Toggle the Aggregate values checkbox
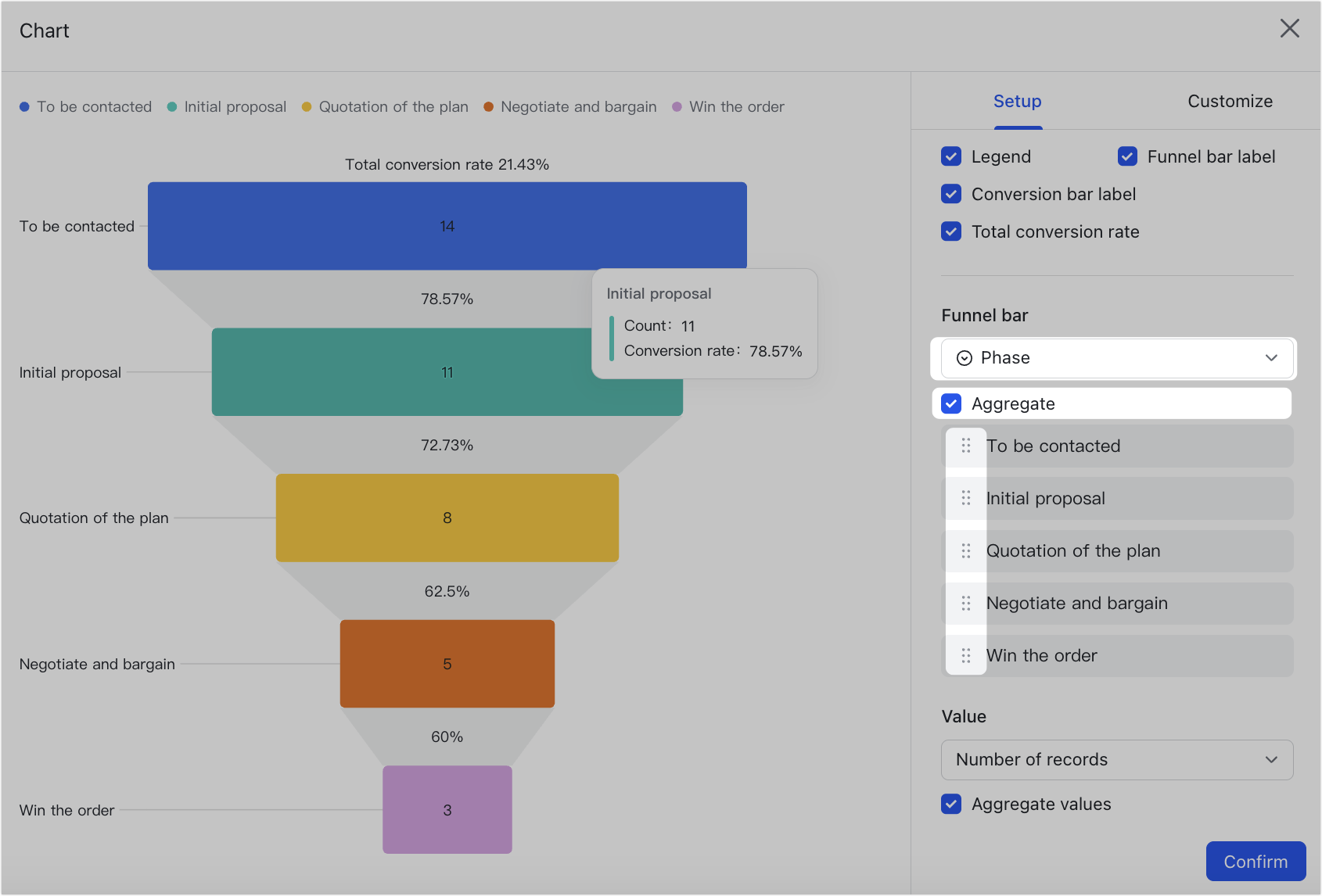 [x=951, y=804]
